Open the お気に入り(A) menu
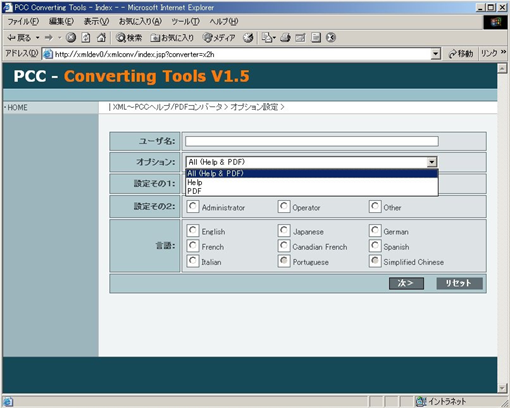The image size is (510, 408). point(140,22)
